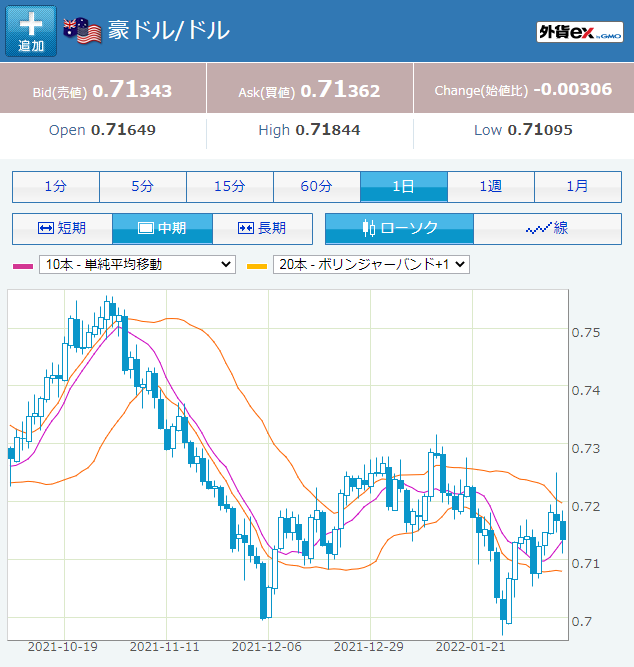
Task: Click the Ask(買値) 0.71362 price cell
Action: pyautogui.click(x=310, y=88)
